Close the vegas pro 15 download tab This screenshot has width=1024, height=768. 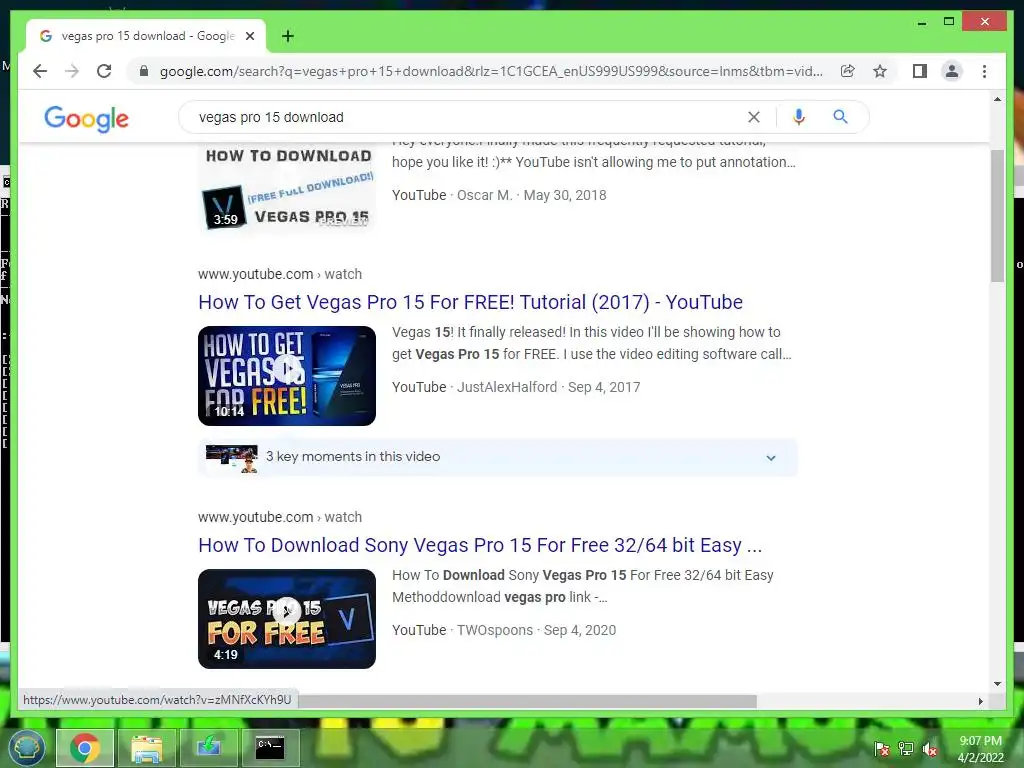pyautogui.click(x=249, y=36)
